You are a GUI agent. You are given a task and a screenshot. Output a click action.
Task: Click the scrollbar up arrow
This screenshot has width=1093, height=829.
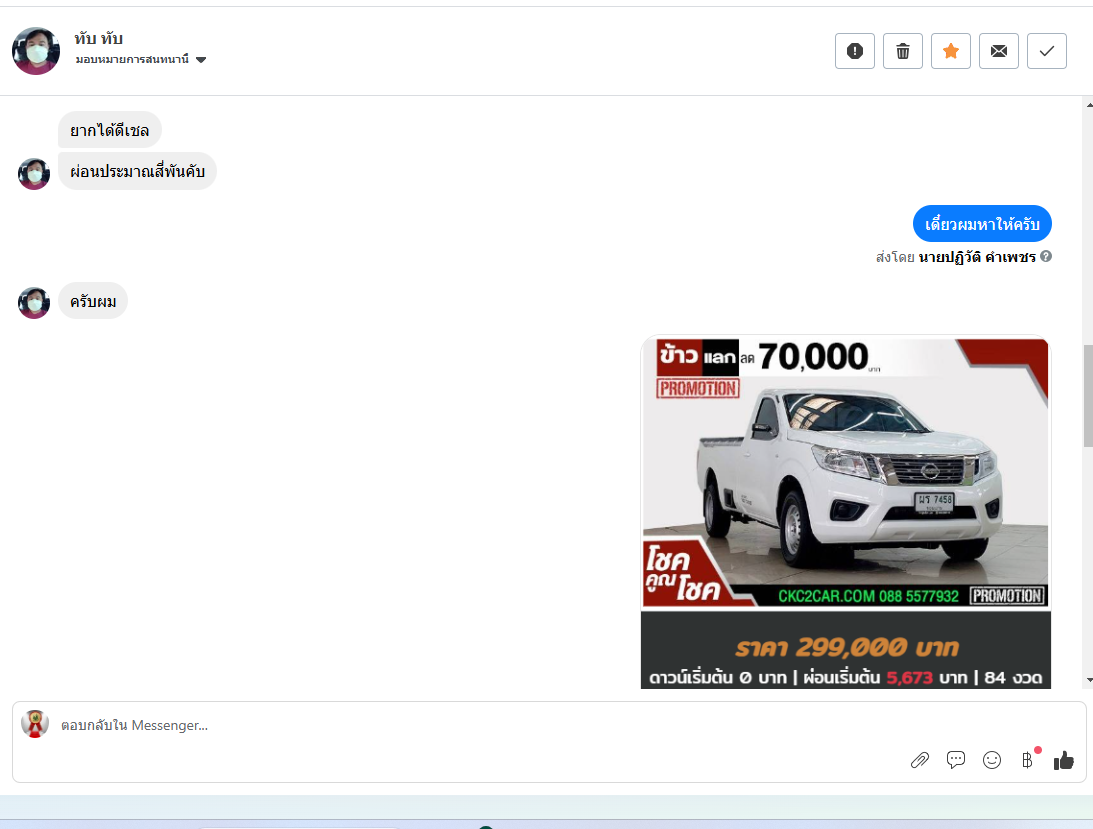coord(1089,105)
